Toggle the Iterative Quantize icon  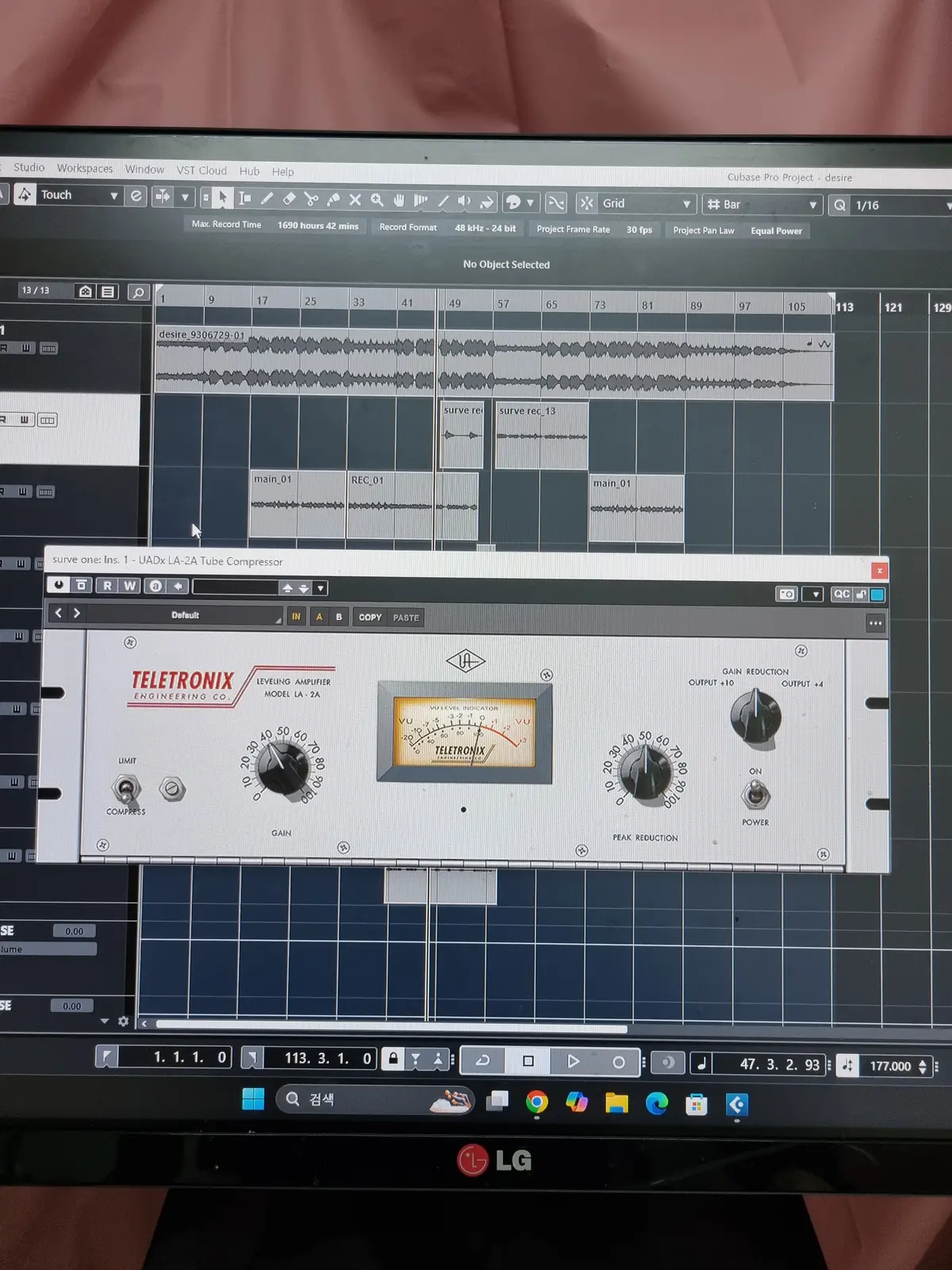point(839,205)
